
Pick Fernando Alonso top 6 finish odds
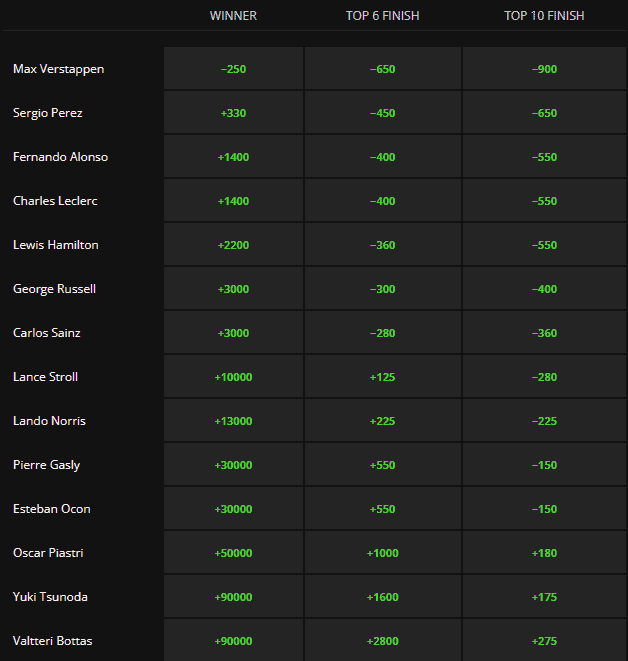383,157
